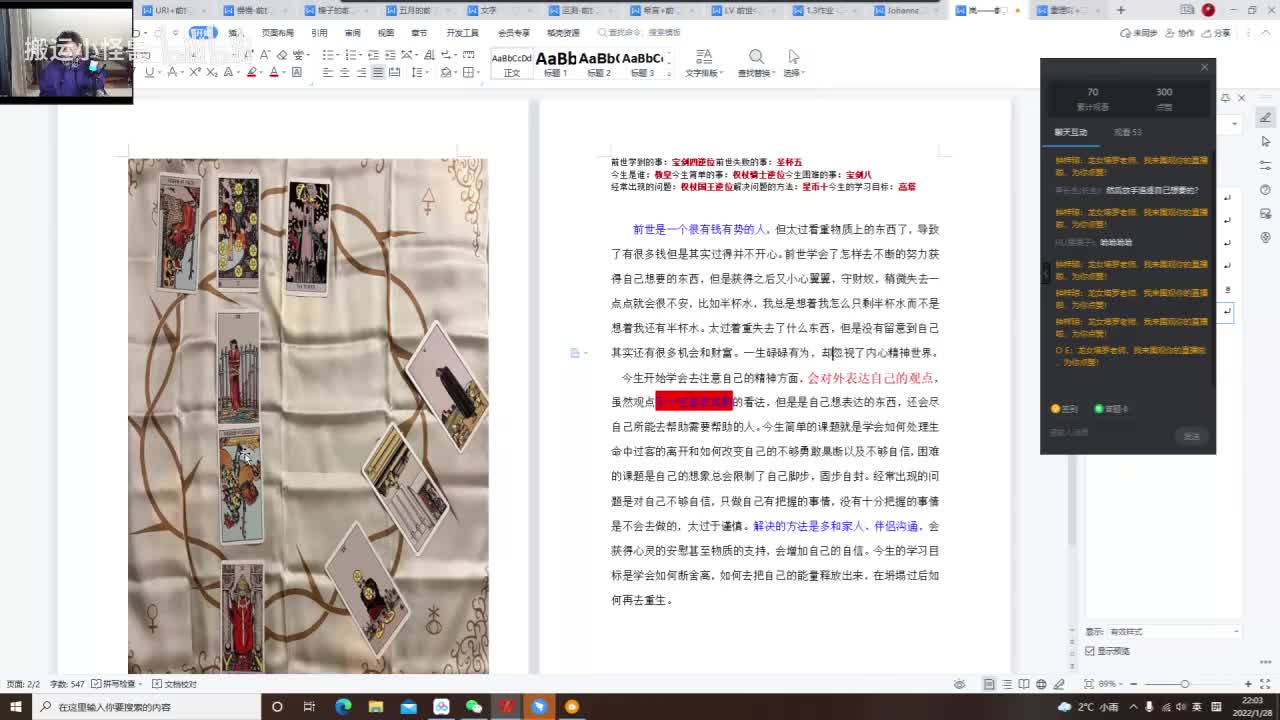The width and height of the screenshot is (1280, 720).
Task: Switch to reading view book icon
Action: coord(1024,684)
